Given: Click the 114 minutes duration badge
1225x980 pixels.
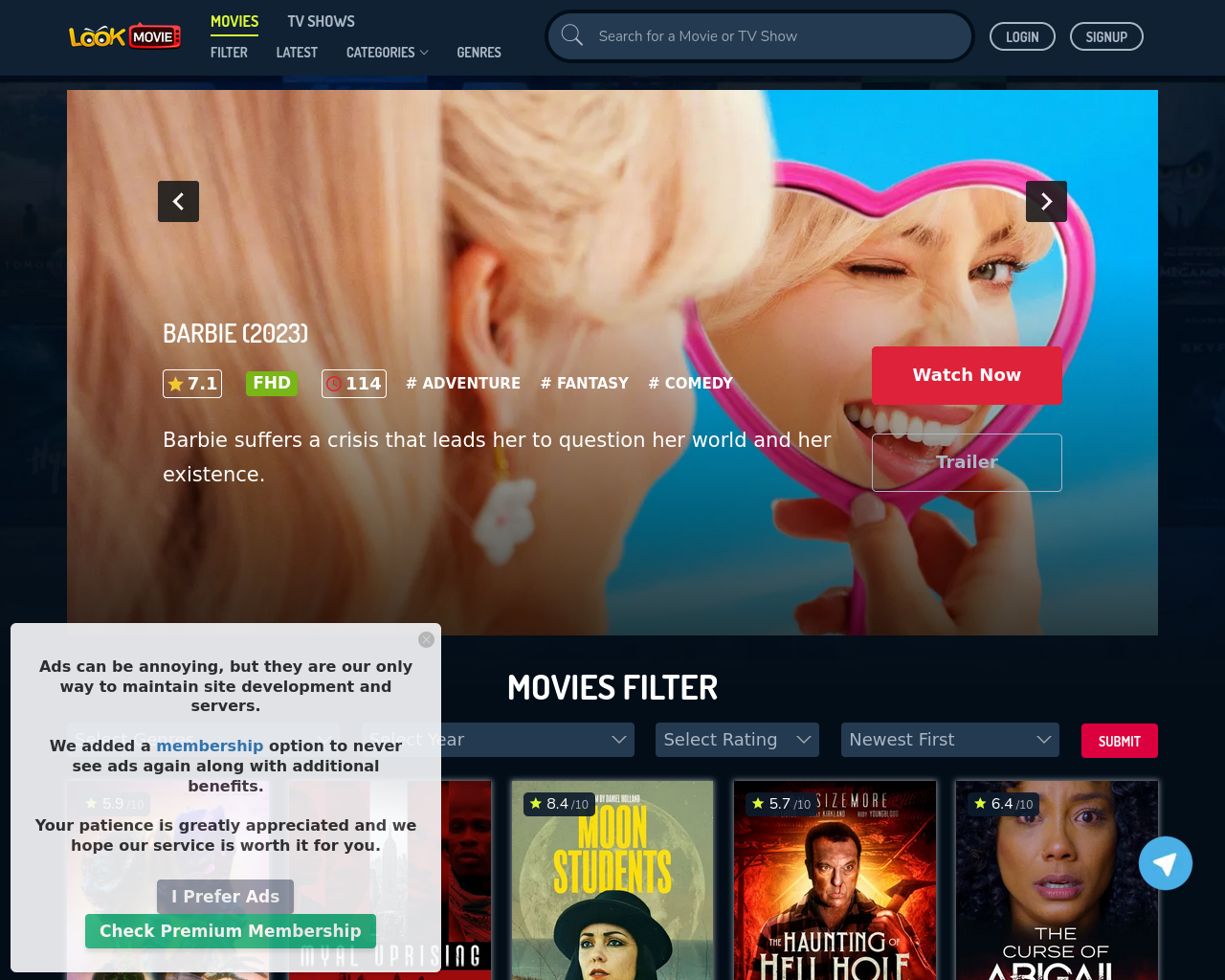Looking at the screenshot, I should pos(354,384).
